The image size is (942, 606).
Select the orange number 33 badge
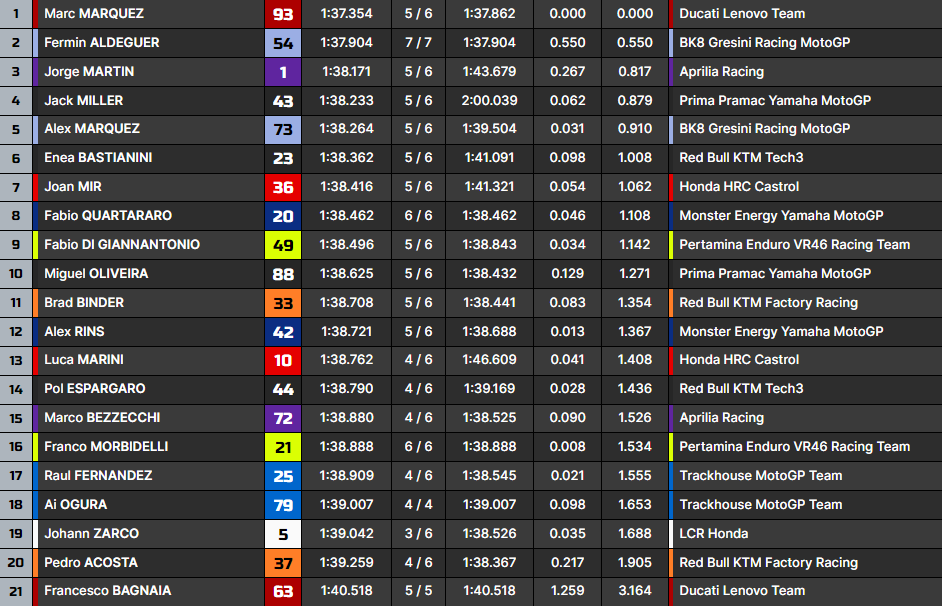coord(283,303)
